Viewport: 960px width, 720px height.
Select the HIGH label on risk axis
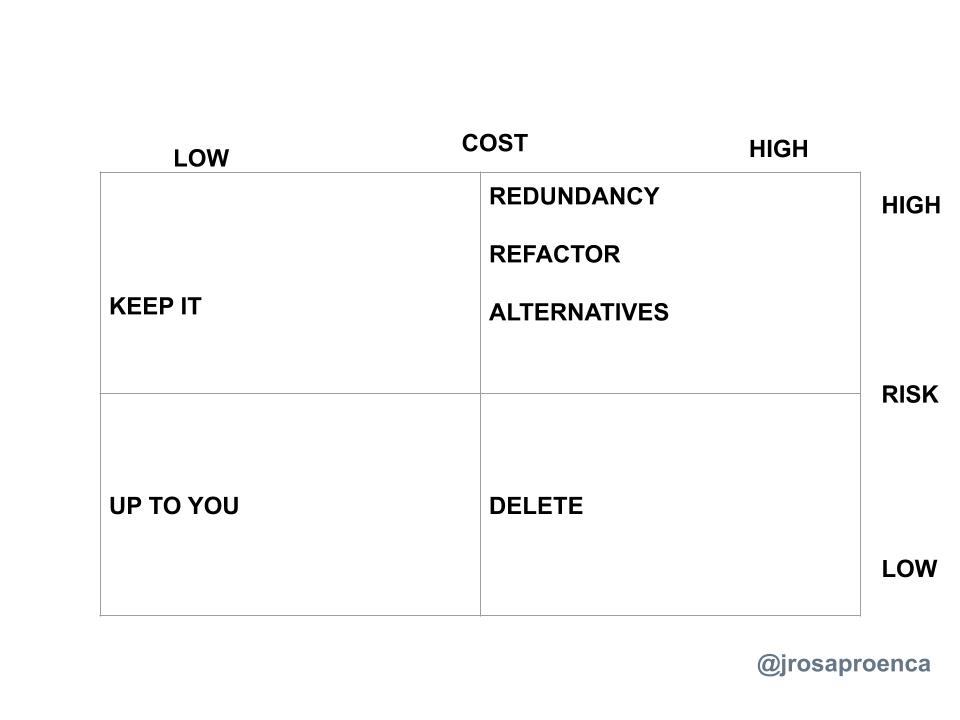[911, 205]
